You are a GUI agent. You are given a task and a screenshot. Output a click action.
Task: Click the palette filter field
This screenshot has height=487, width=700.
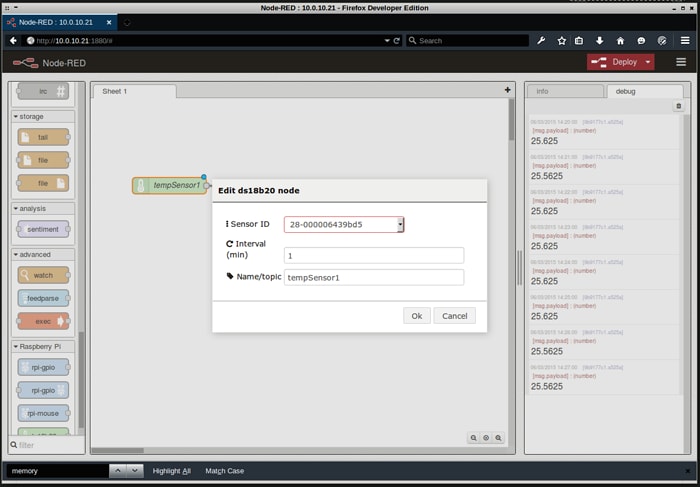pos(46,445)
